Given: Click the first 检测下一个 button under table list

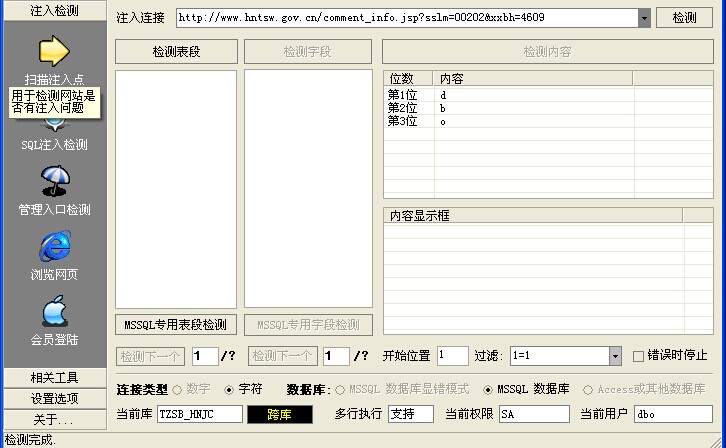Looking at the screenshot, I should (150, 356).
